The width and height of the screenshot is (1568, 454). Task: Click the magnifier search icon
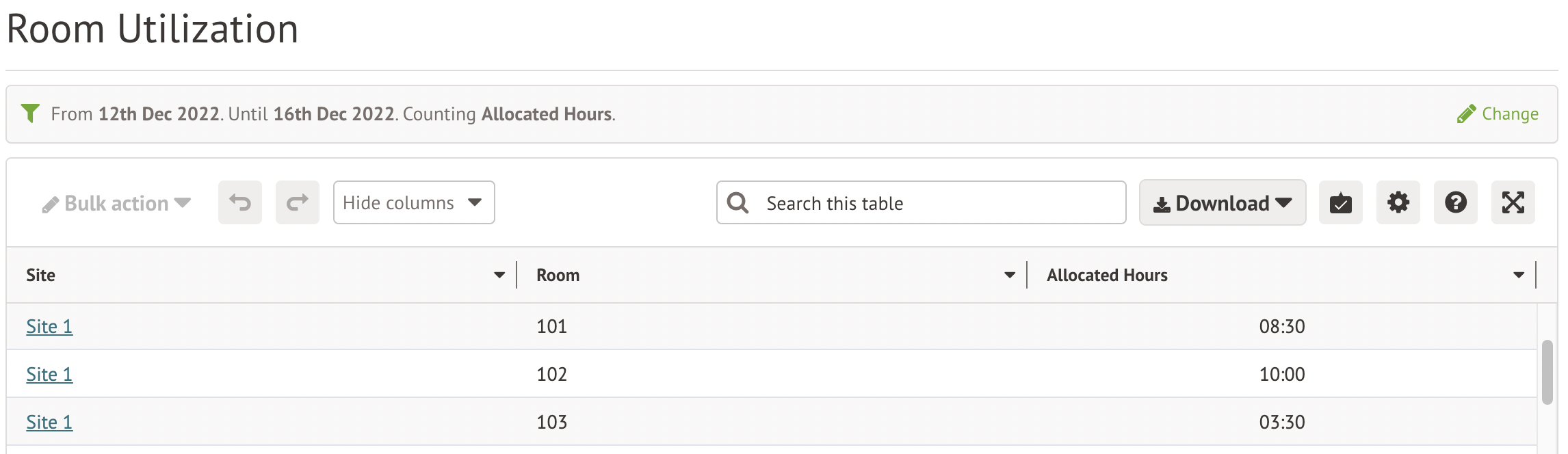click(x=737, y=202)
